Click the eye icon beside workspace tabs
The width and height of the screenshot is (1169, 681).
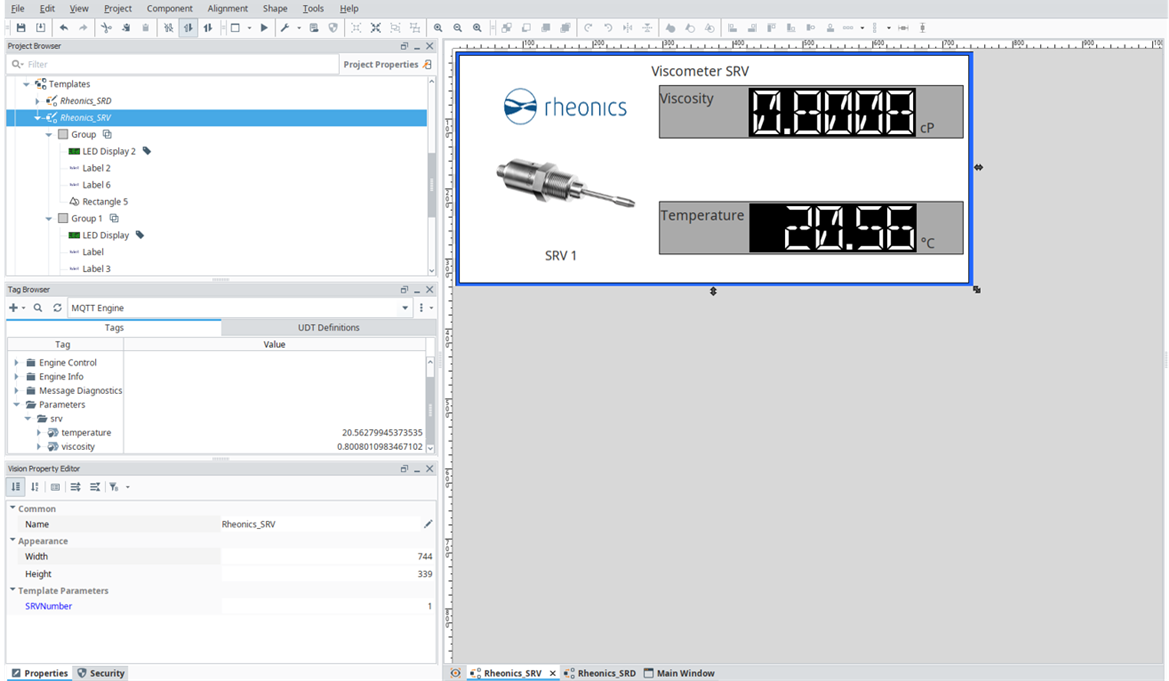(456, 673)
